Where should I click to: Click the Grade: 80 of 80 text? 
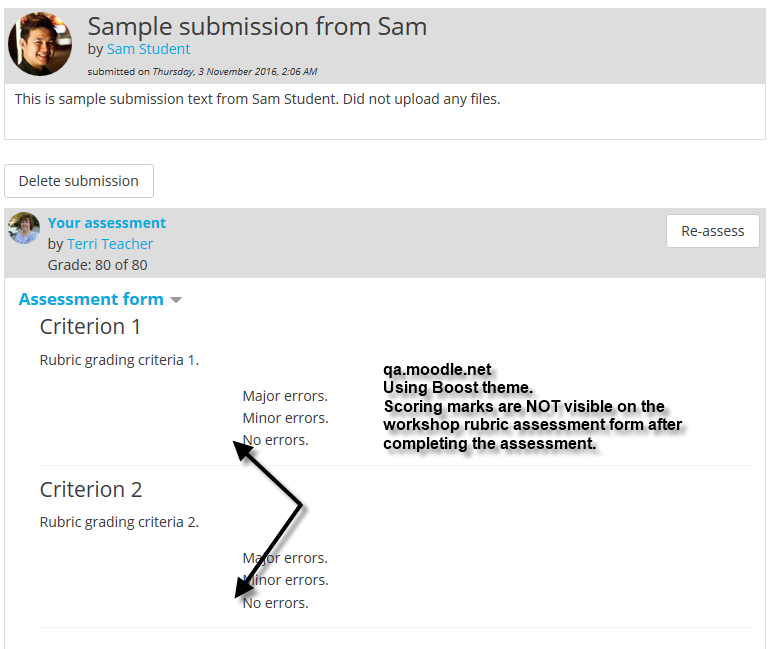tap(98, 265)
